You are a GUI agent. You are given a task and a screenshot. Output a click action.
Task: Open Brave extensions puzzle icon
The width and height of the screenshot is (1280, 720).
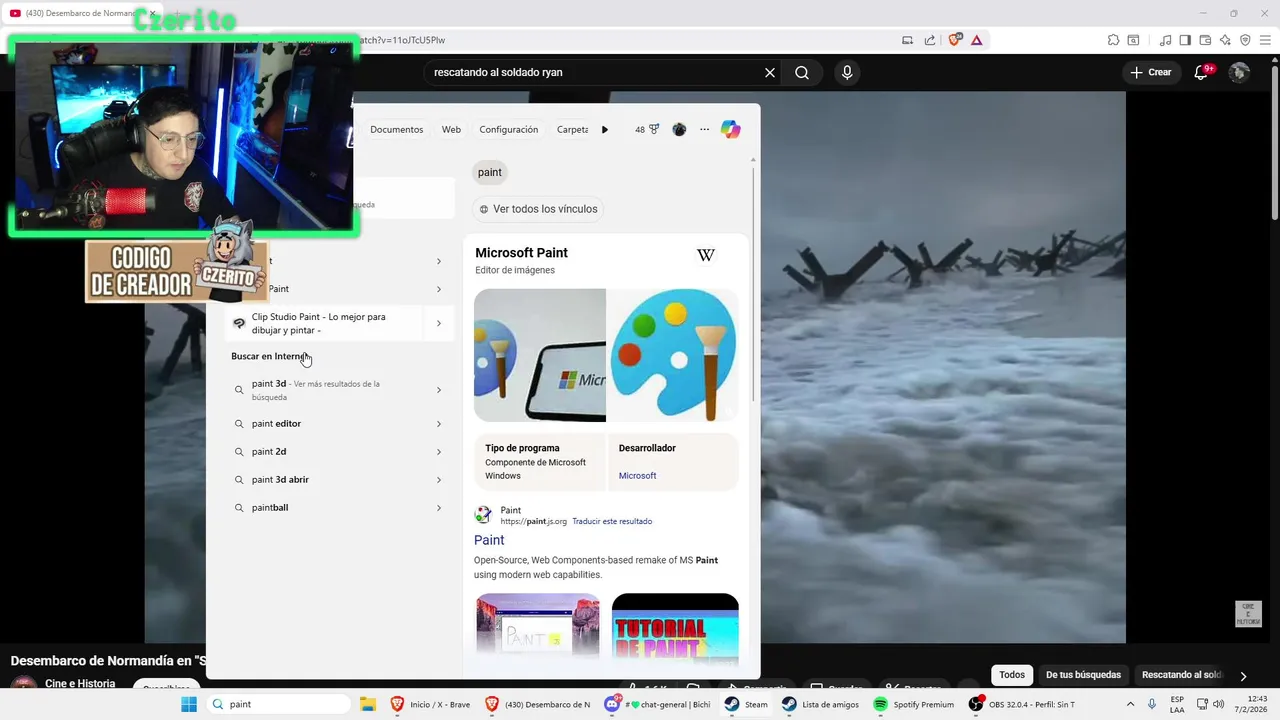coord(1113,40)
